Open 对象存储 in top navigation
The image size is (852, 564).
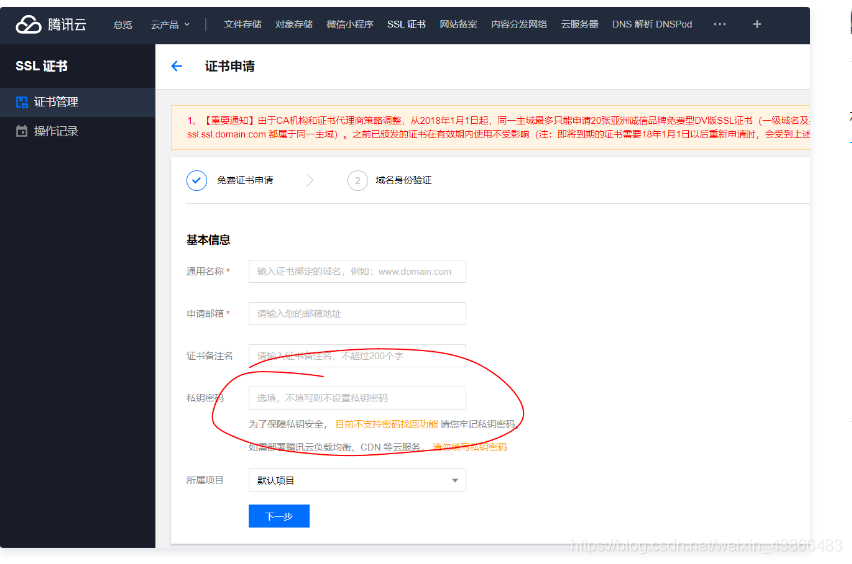pyautogui.click(x=294, y=24)
